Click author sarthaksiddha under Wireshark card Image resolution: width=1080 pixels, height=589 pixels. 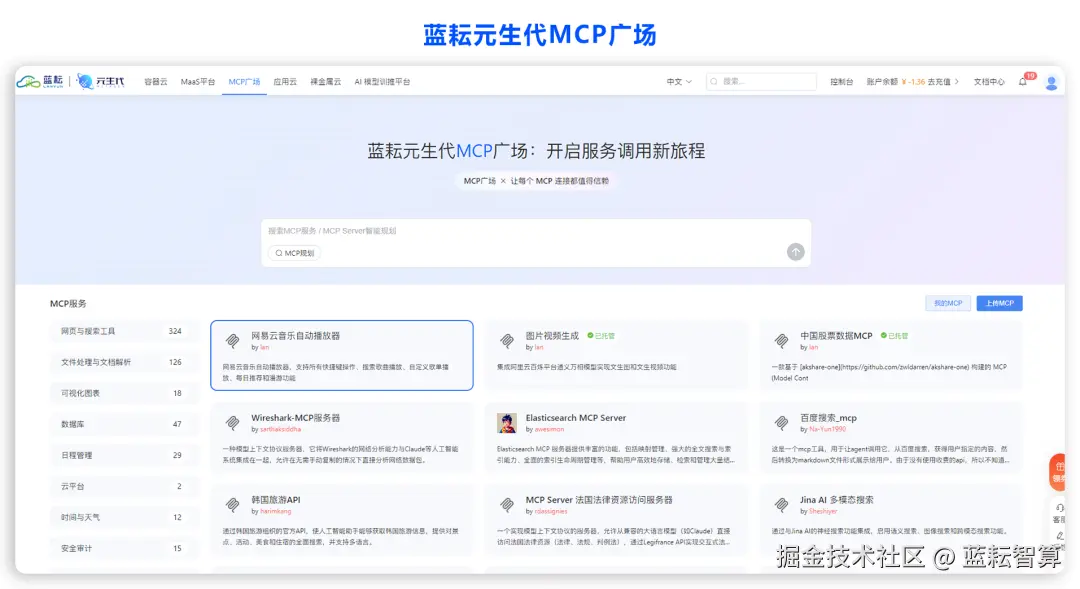[280, 429]
